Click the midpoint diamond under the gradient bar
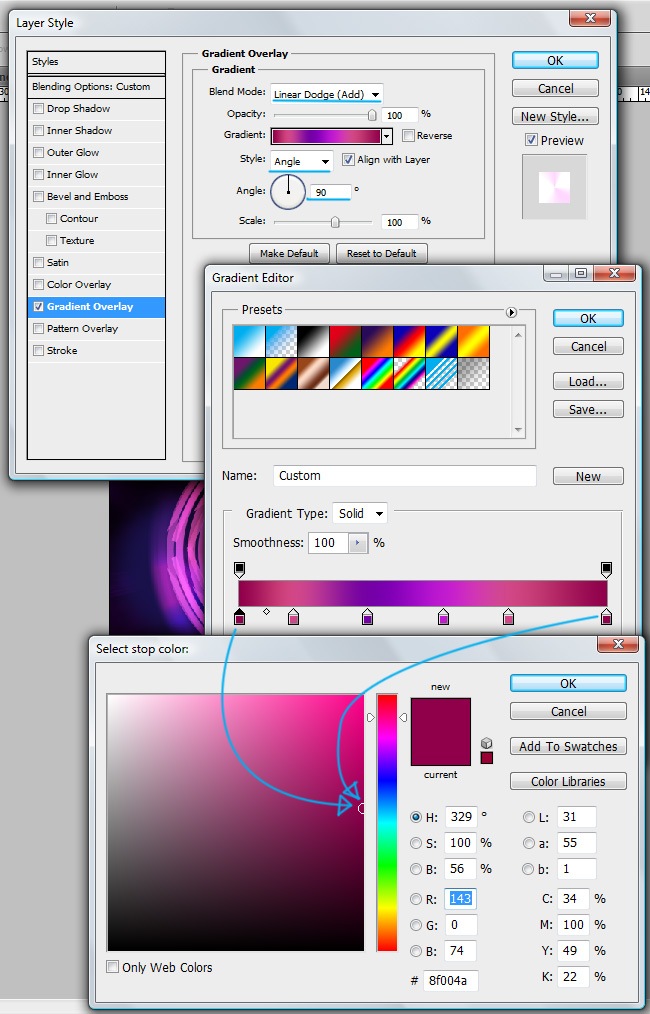This screenshot has height=1014, width=650. (x=266, y=611)
